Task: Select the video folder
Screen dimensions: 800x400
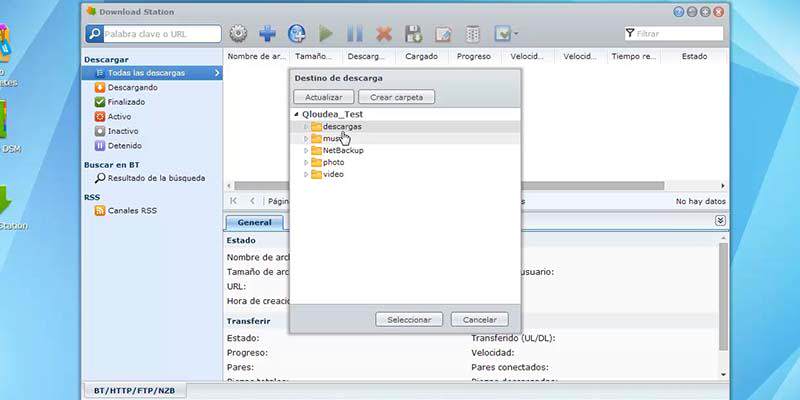Action: click(333, 174)
